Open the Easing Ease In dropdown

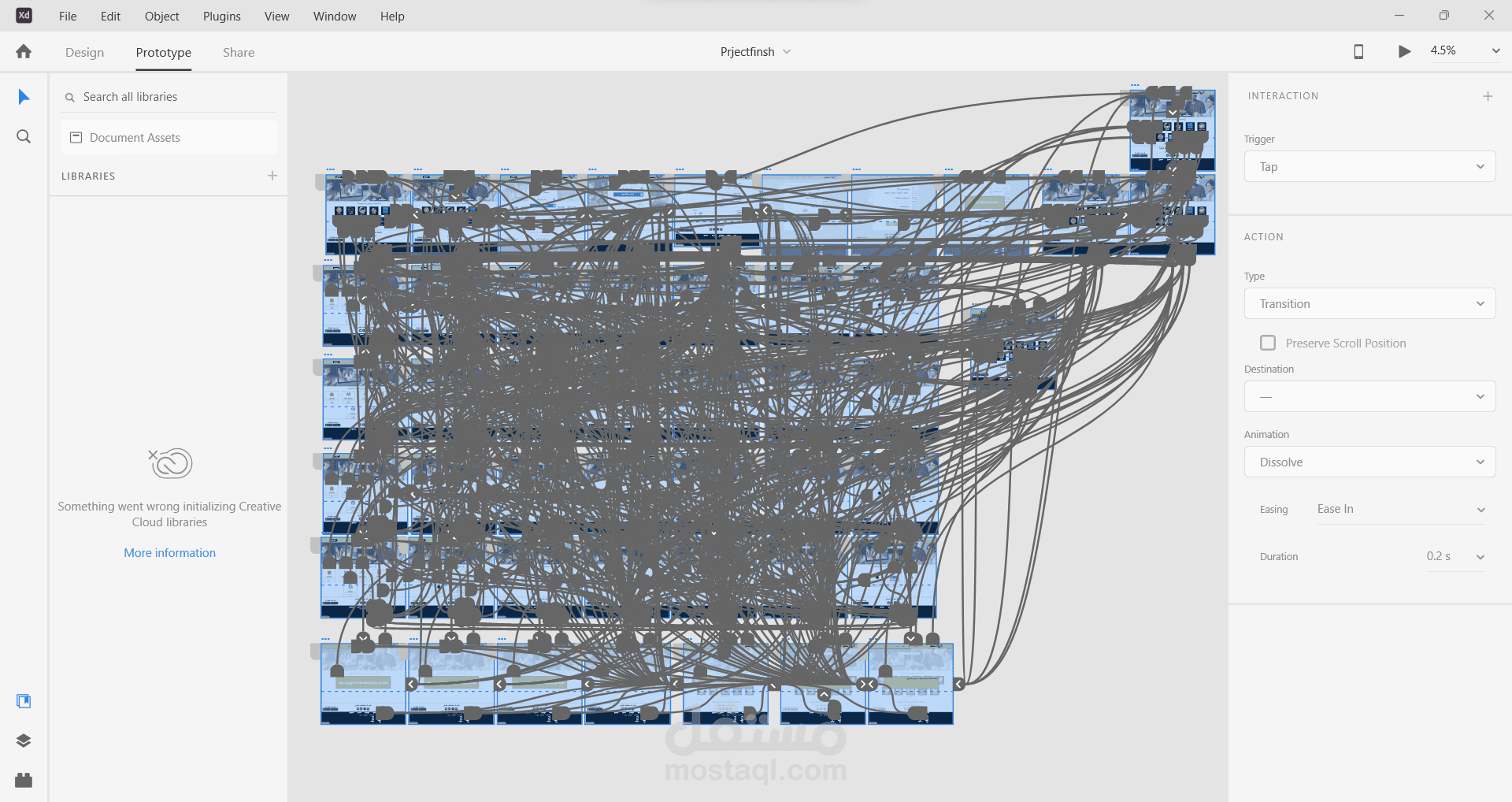(x=1400, y=510)
